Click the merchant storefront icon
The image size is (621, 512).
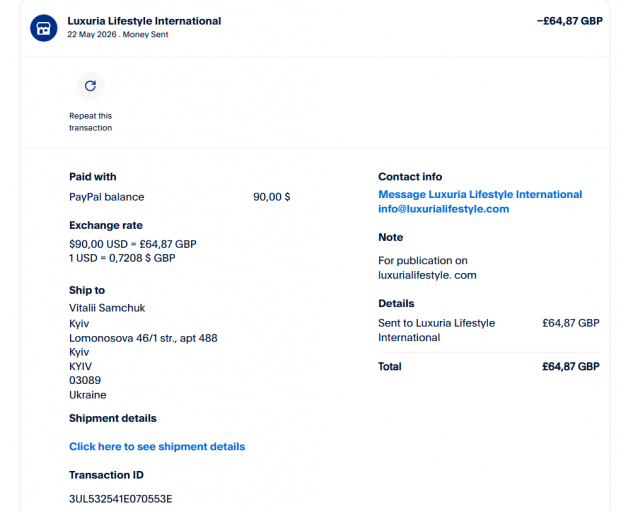[x=44, y=28]
